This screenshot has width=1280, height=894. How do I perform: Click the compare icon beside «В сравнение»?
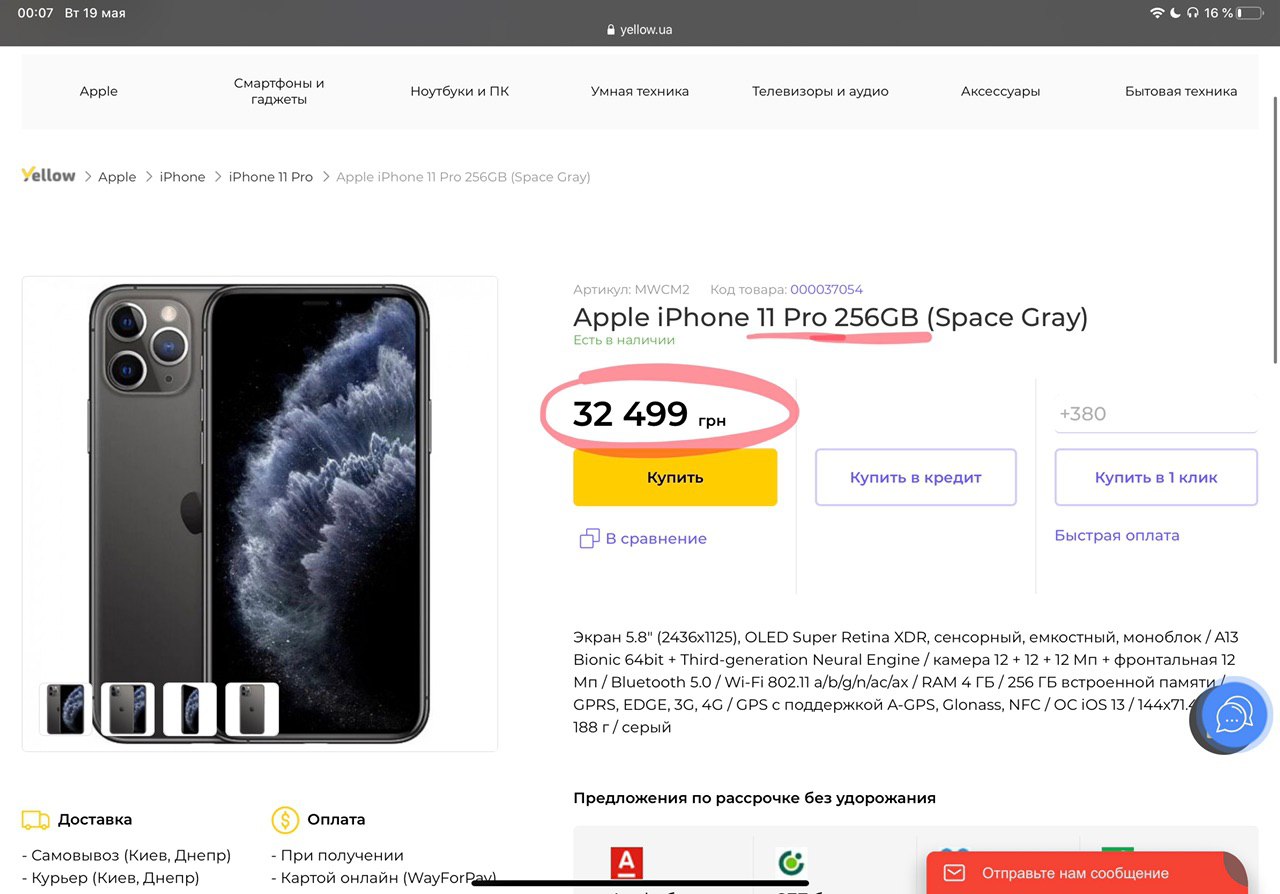589,539
